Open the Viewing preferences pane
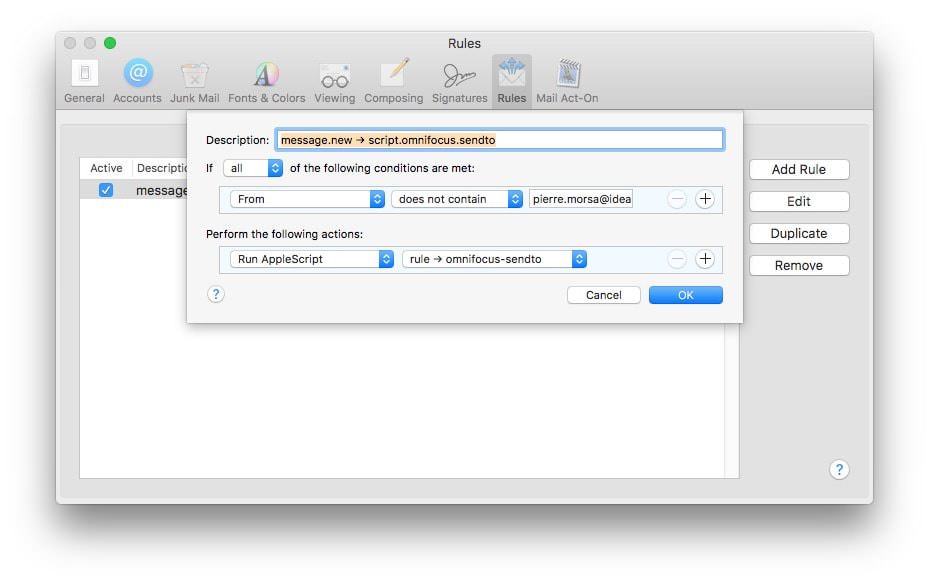 click(x=334, y=82)
